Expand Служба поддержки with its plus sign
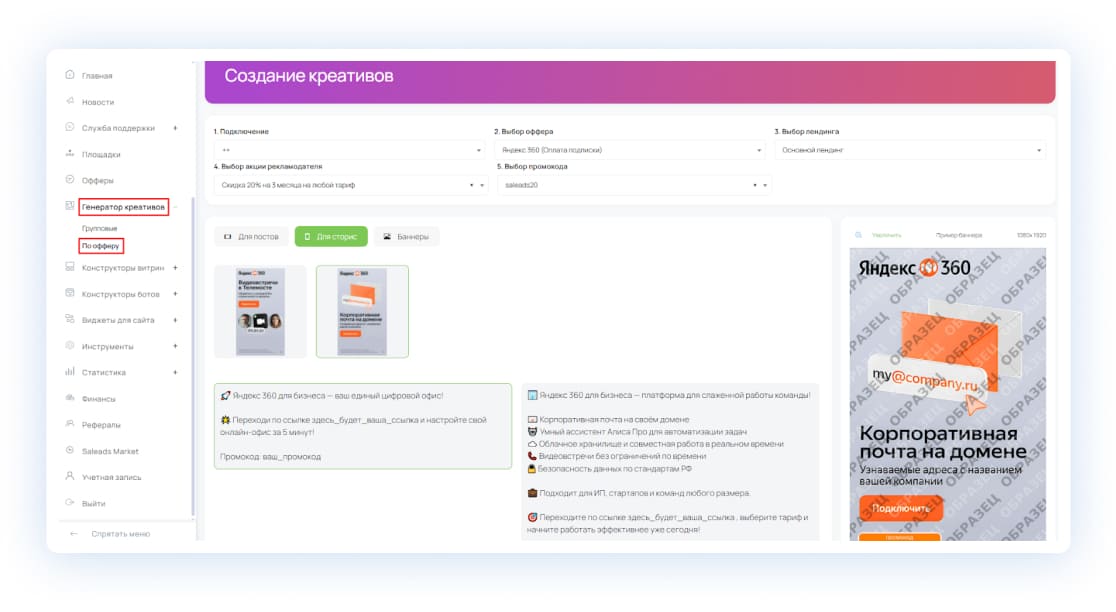Viewport: 1116px width, 612px height. point(175,128)
